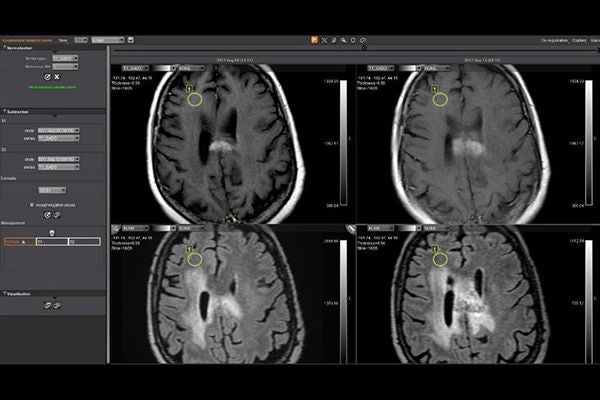This screenshot has width=600, height=400.
Task: Click the corner icon of the bottom-right FLAIR viewport
Action: [x=351, y=229]
